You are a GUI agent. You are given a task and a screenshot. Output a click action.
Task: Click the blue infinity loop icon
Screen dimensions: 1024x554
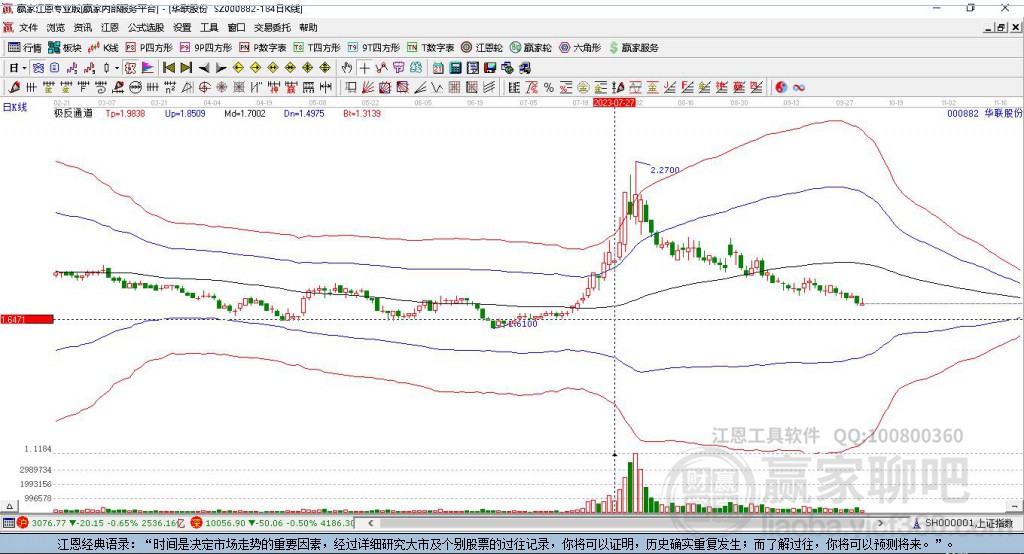point(799,87)
